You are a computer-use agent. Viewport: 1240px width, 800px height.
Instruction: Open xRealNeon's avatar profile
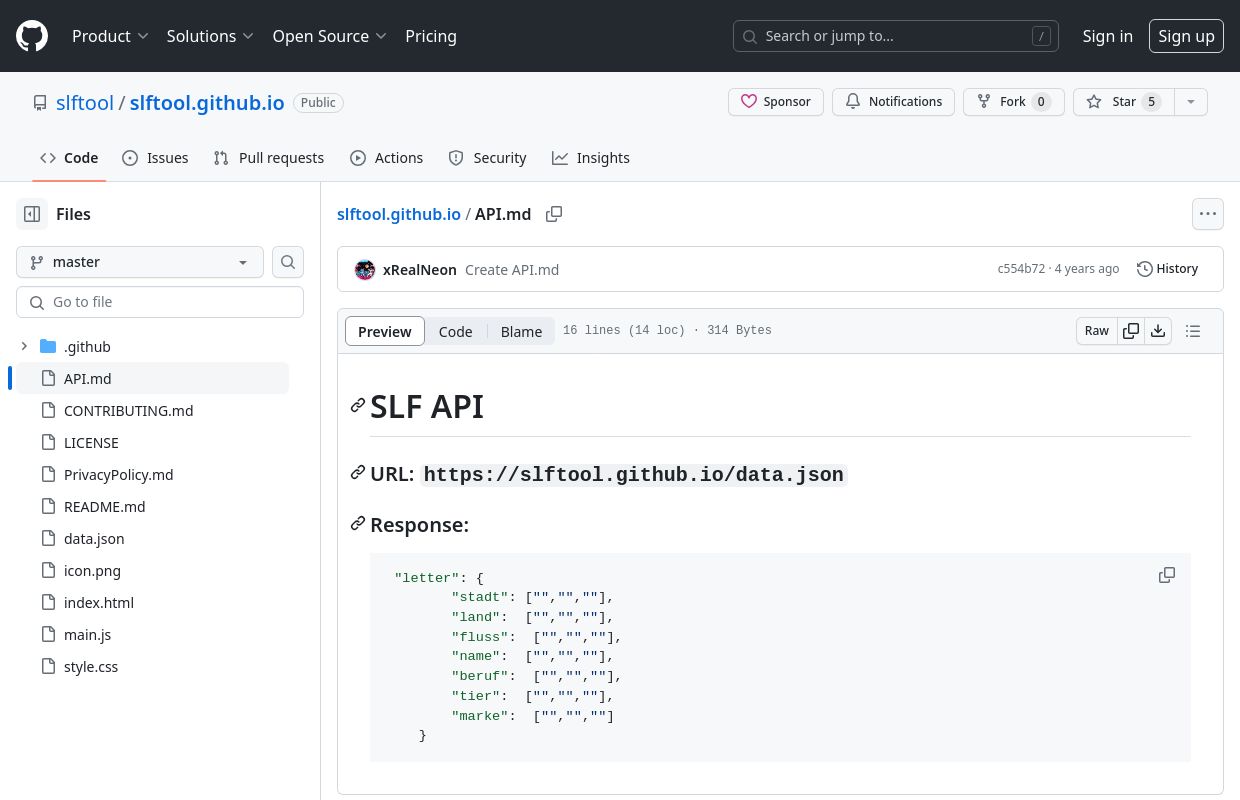pyautogui.click(x=365, y=270)
